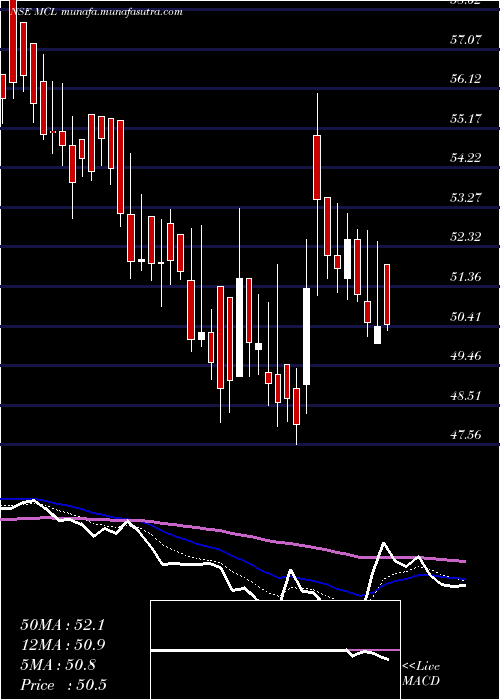500x700 pixels.
Task: Click the 55.17 price axis label
Action: point(465,119)
